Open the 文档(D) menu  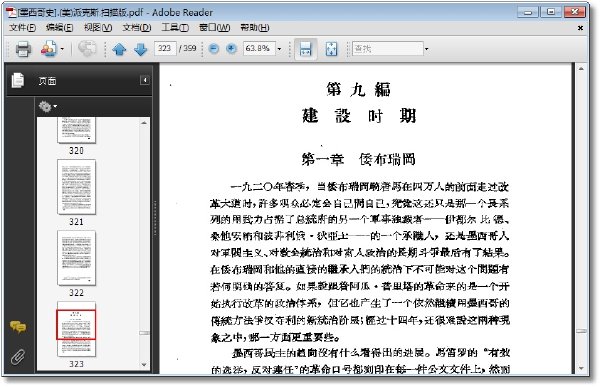pos(137,28)
